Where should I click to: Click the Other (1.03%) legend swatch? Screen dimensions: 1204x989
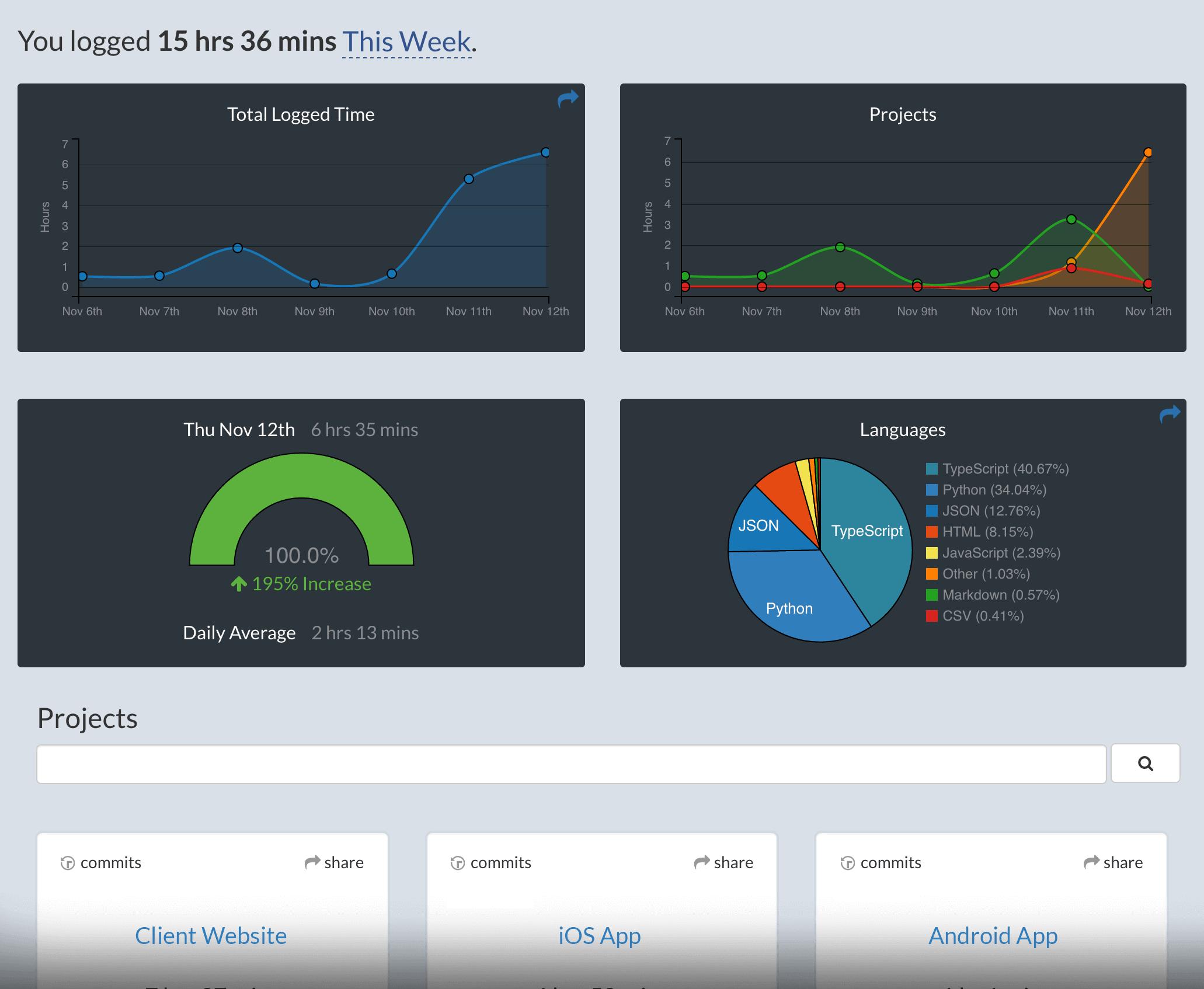932,574
